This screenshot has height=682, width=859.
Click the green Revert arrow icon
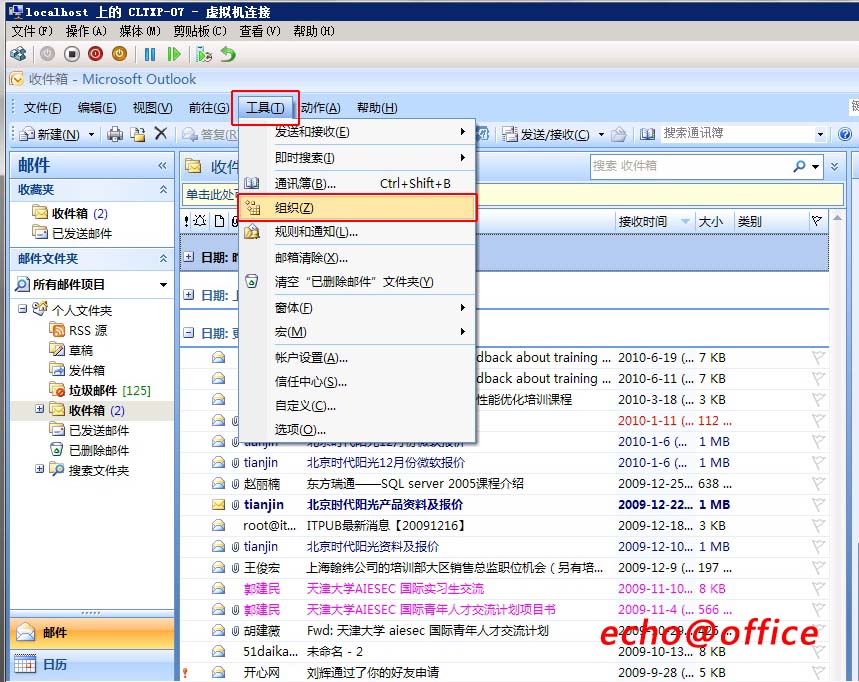pos(228,54)
